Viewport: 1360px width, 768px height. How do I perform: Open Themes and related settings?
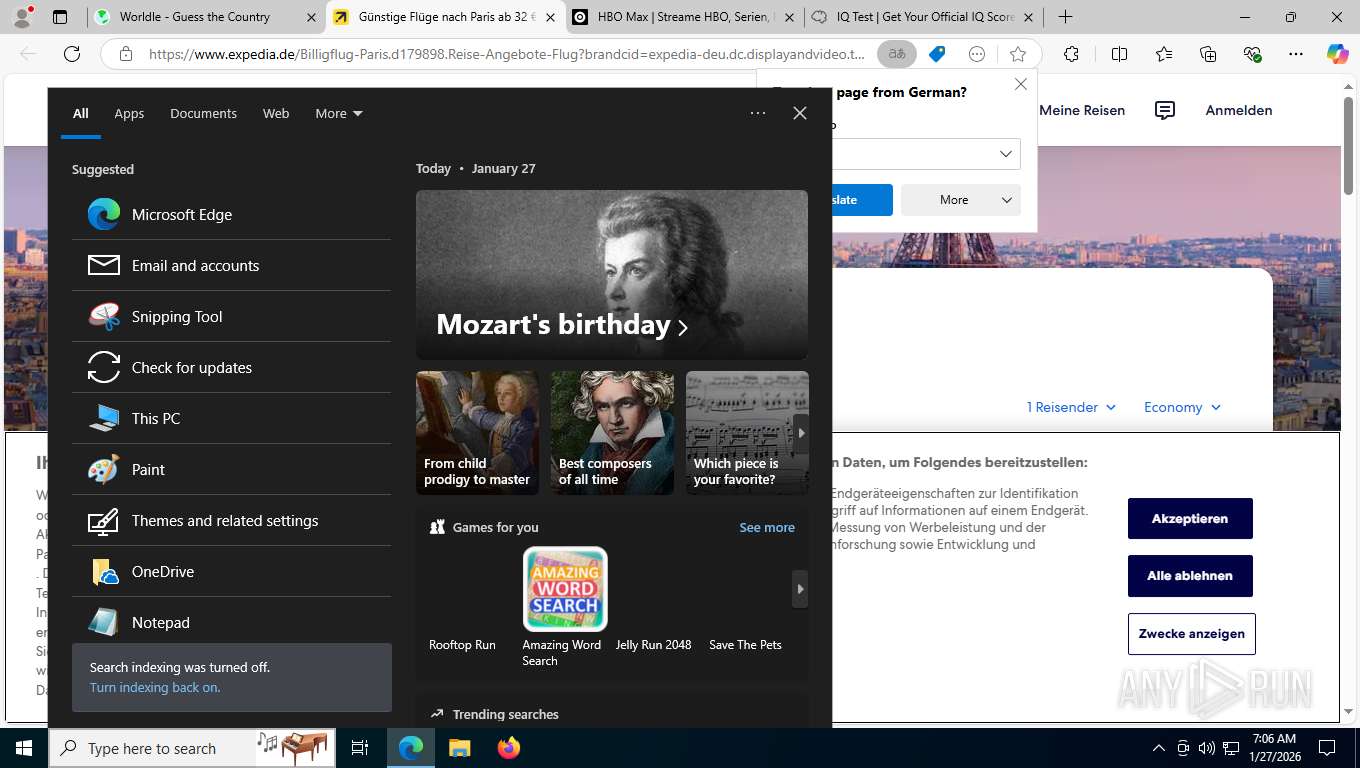(x=231, y=520)
